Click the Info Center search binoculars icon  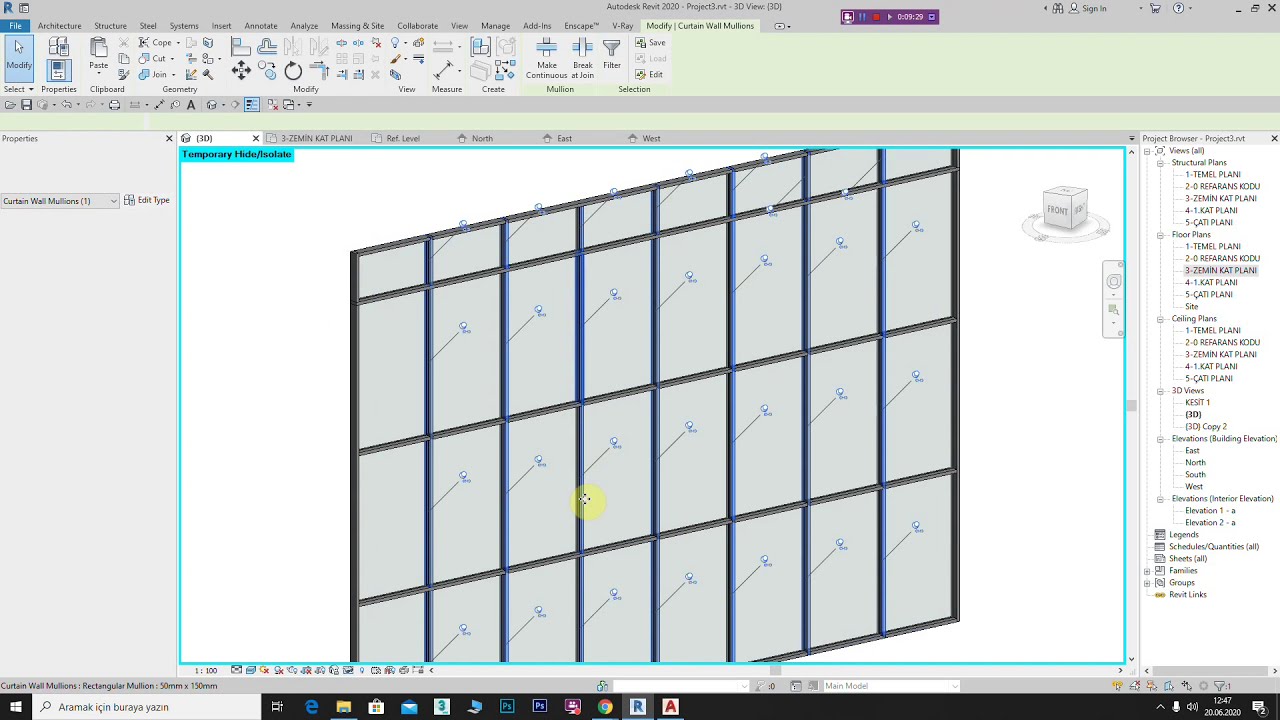[1059, 8]
